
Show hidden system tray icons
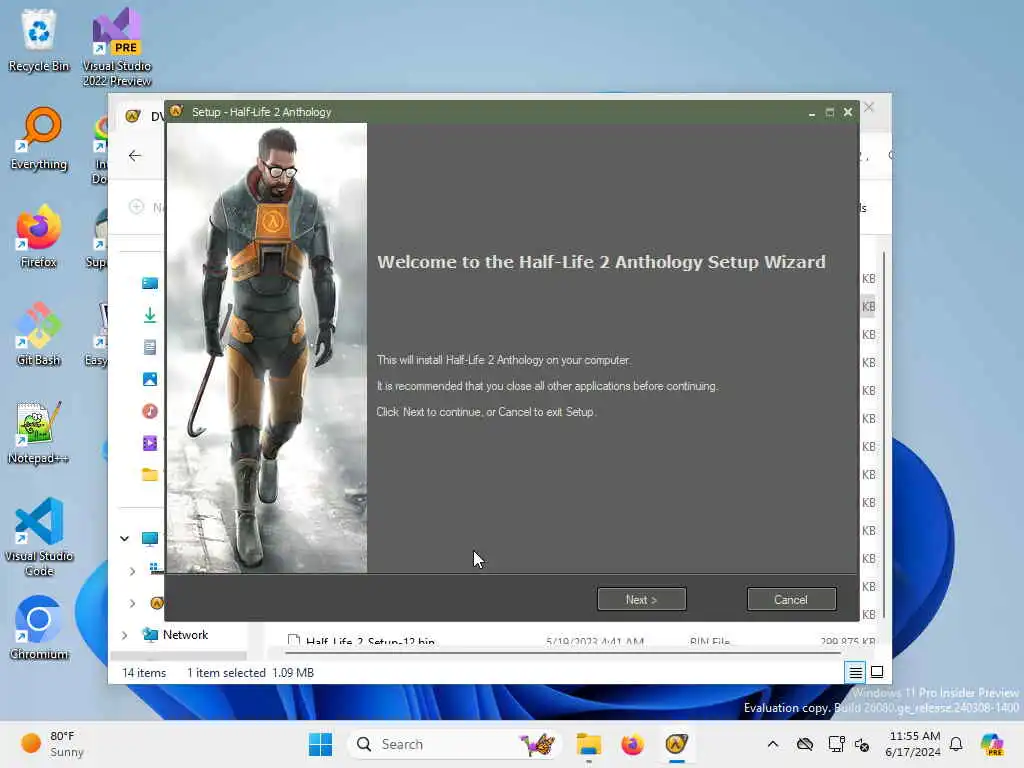click(x=773, y=744)
